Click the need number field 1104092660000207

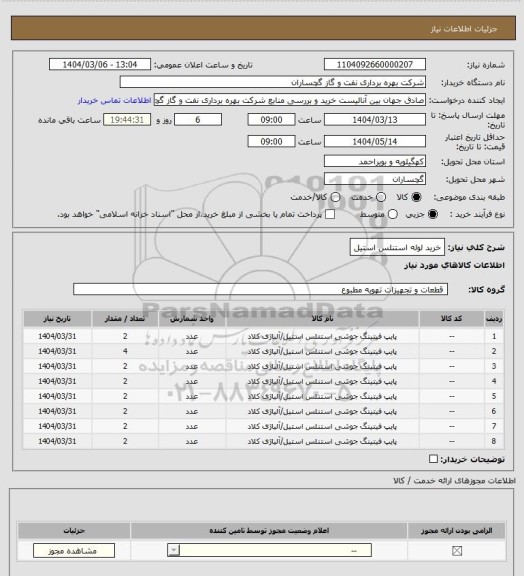click(375, 64)
